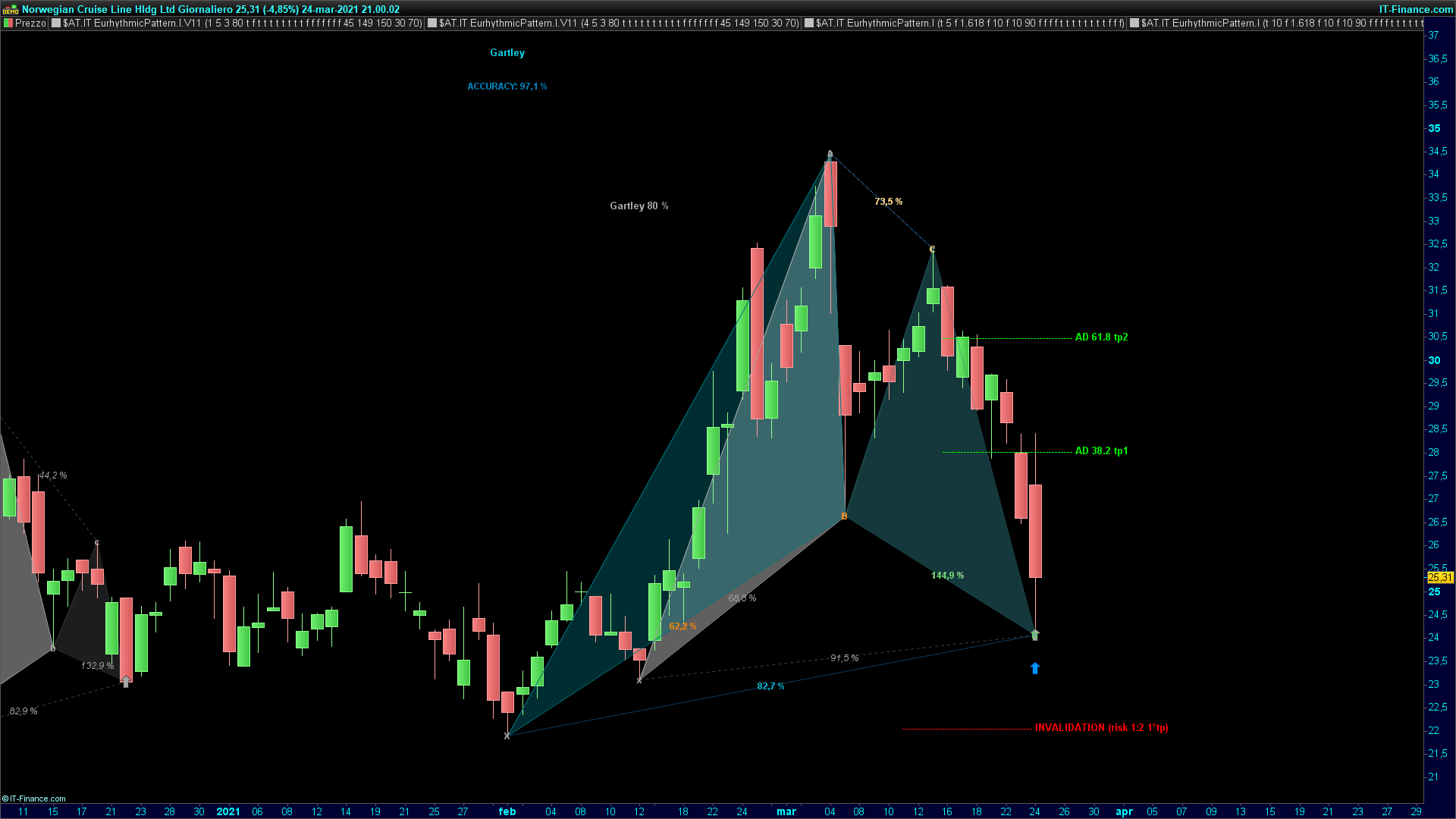This screenshot has width=1456, height=819.
Task: Click the INVALIDATION risk level label
Action: [1101, 728]
